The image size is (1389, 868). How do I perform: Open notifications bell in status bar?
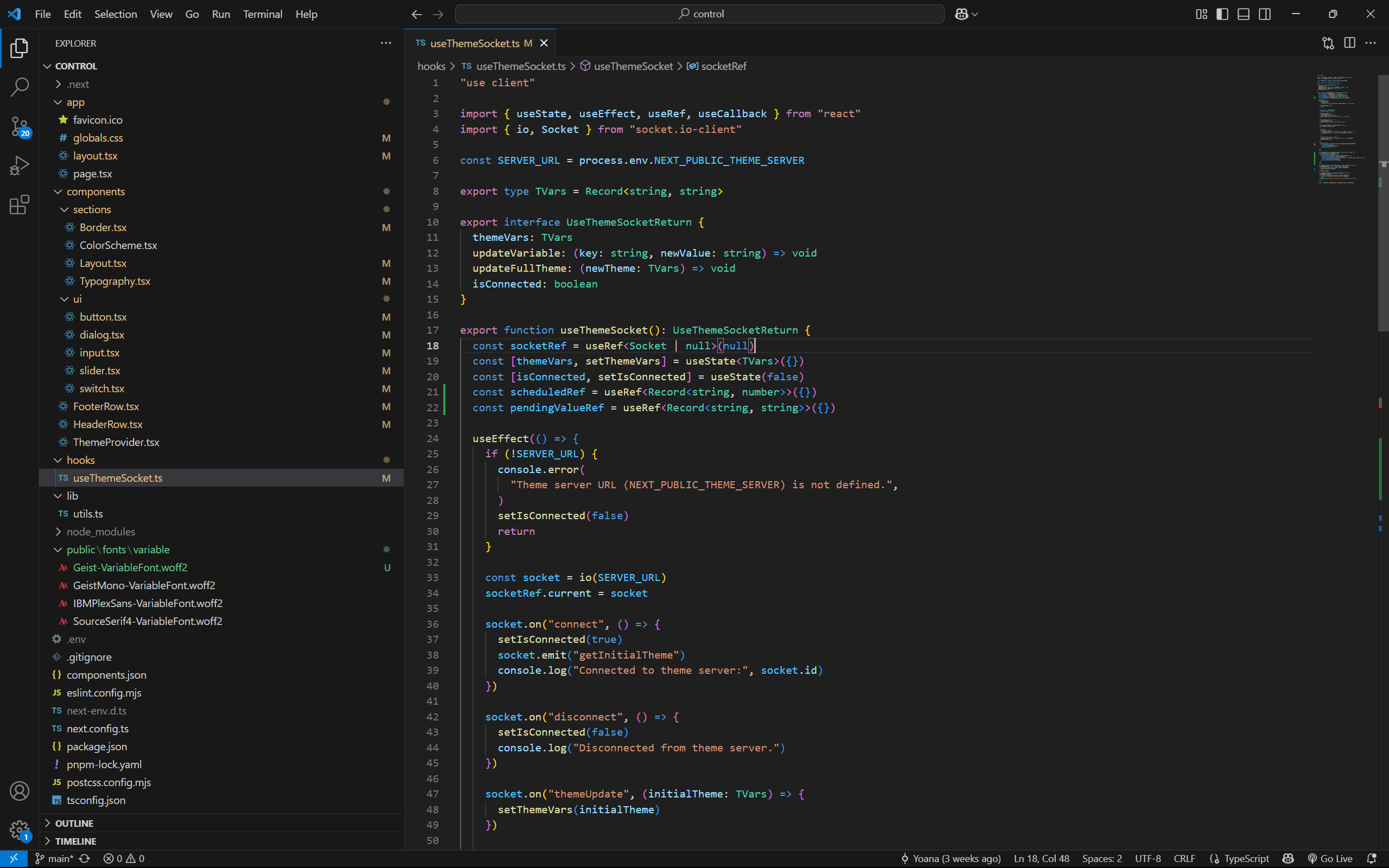point(1372,858)
